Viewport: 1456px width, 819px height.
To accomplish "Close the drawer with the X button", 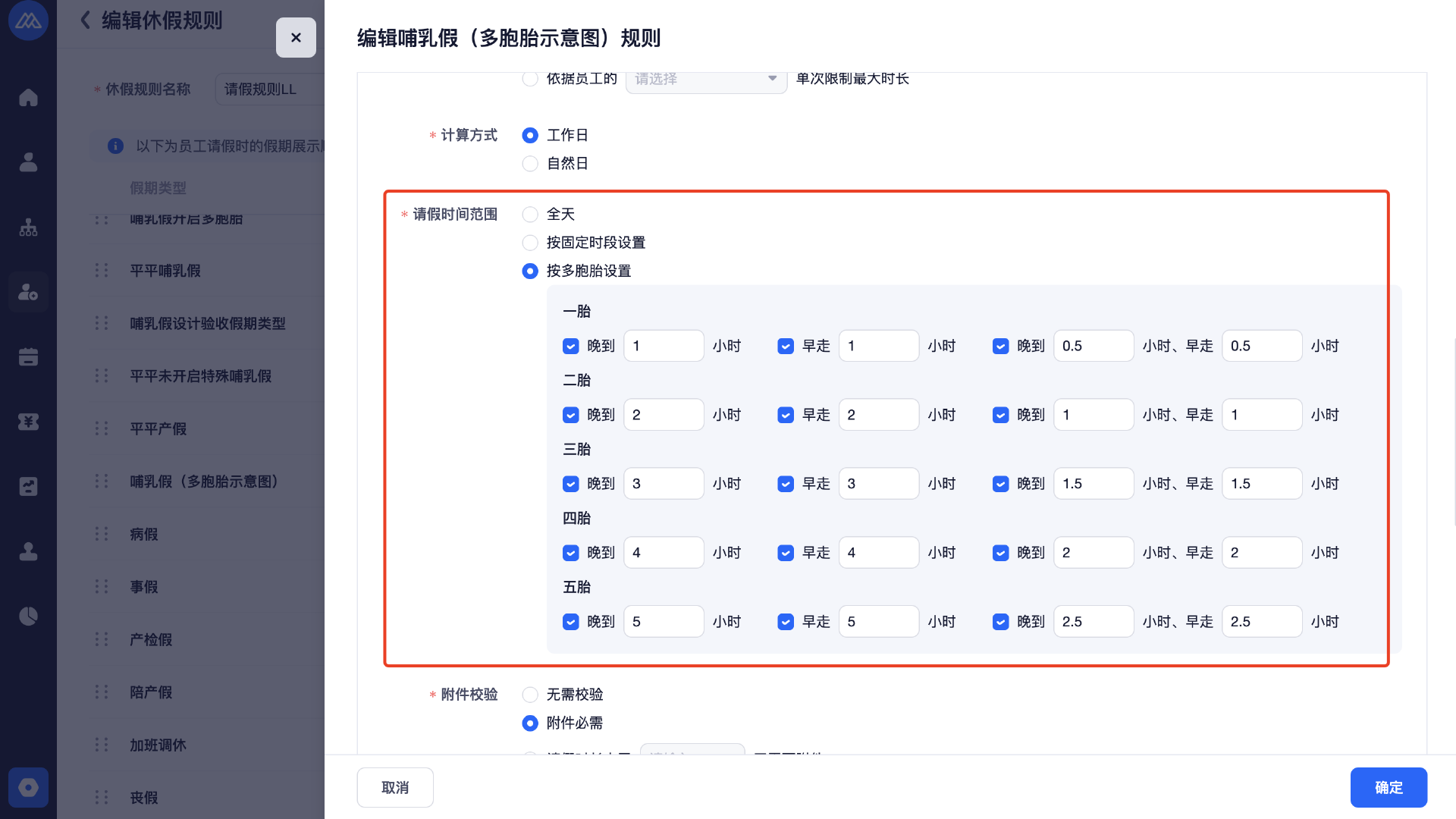I will click(x=296, y=37).
